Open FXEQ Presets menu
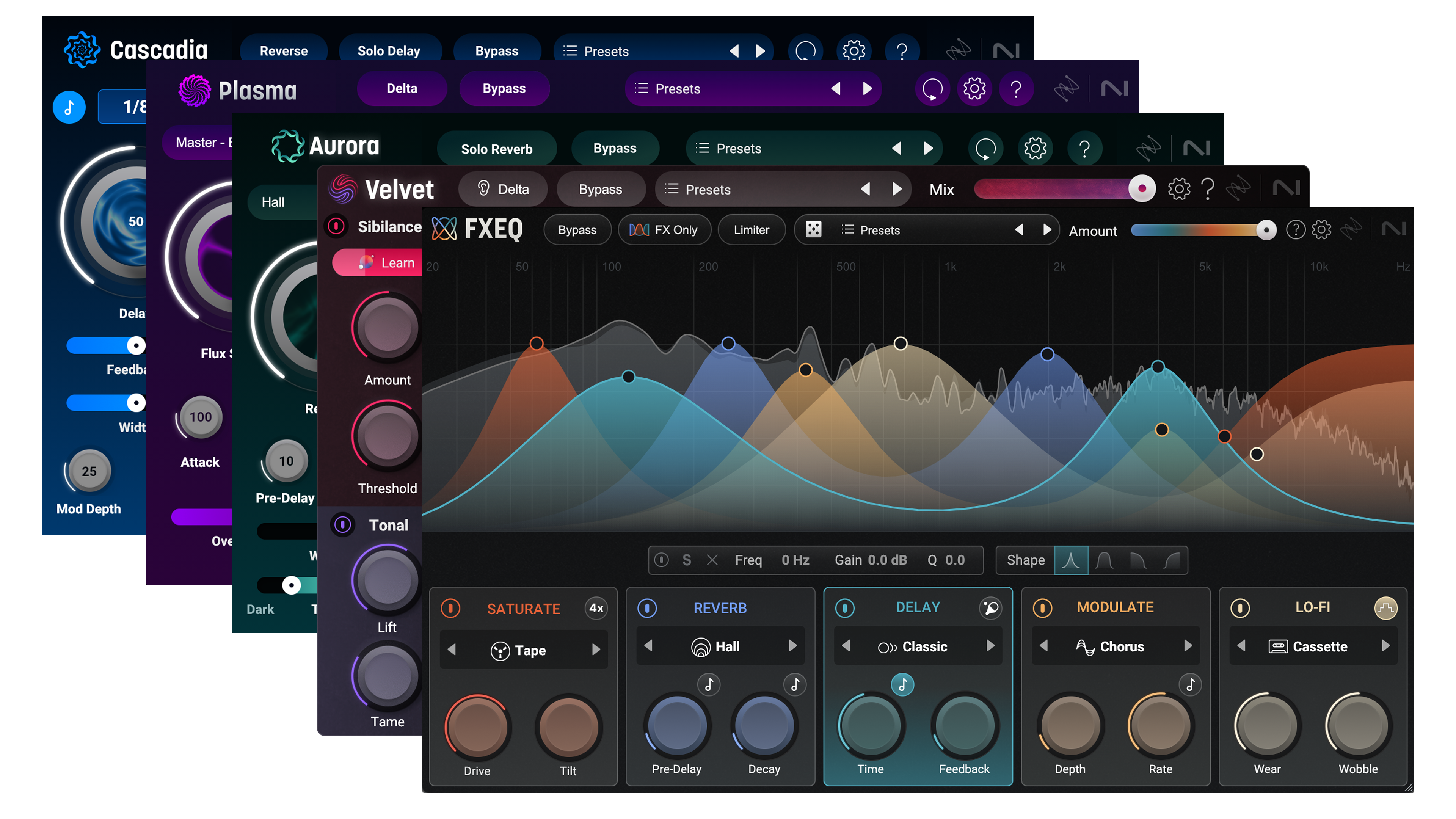 pos(871,230)
